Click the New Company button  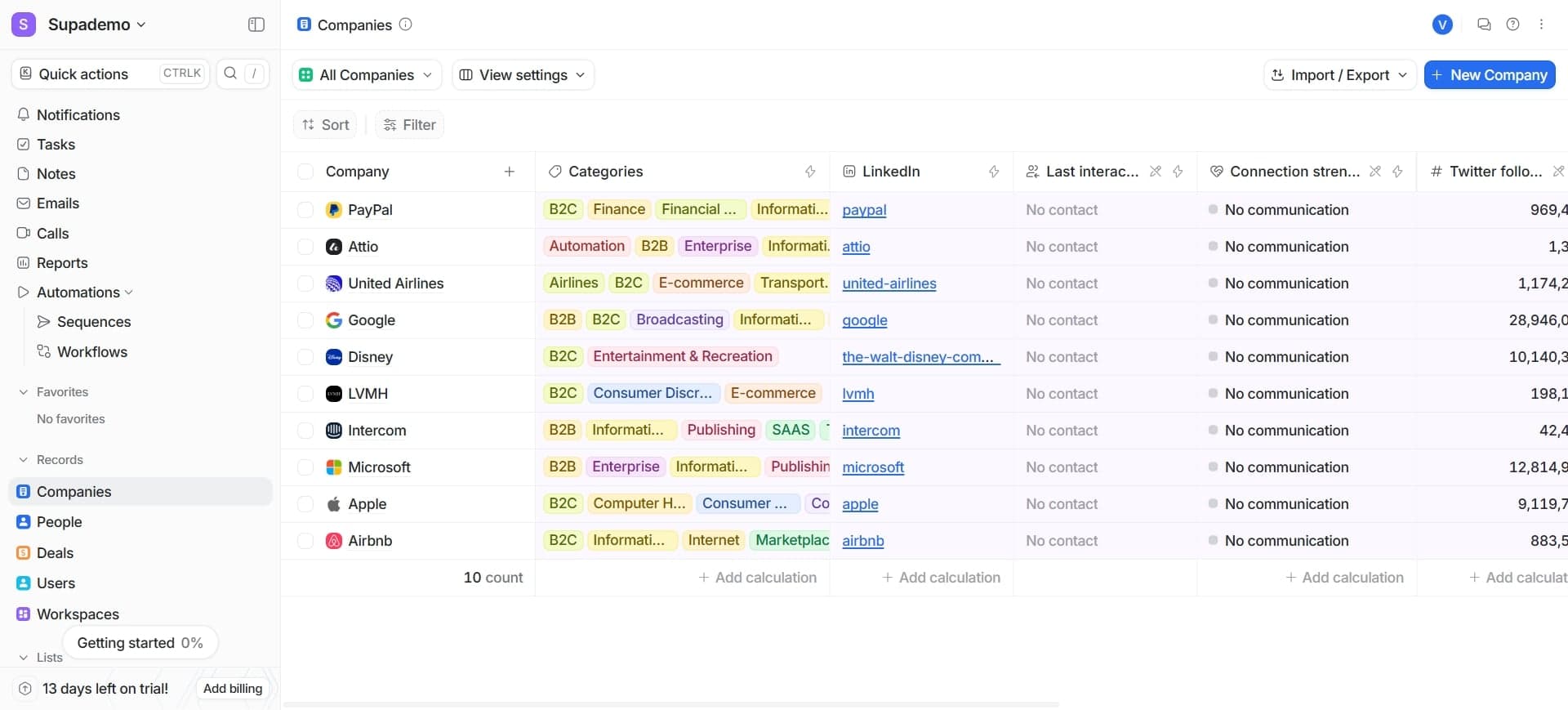[x=1490, y=75]
